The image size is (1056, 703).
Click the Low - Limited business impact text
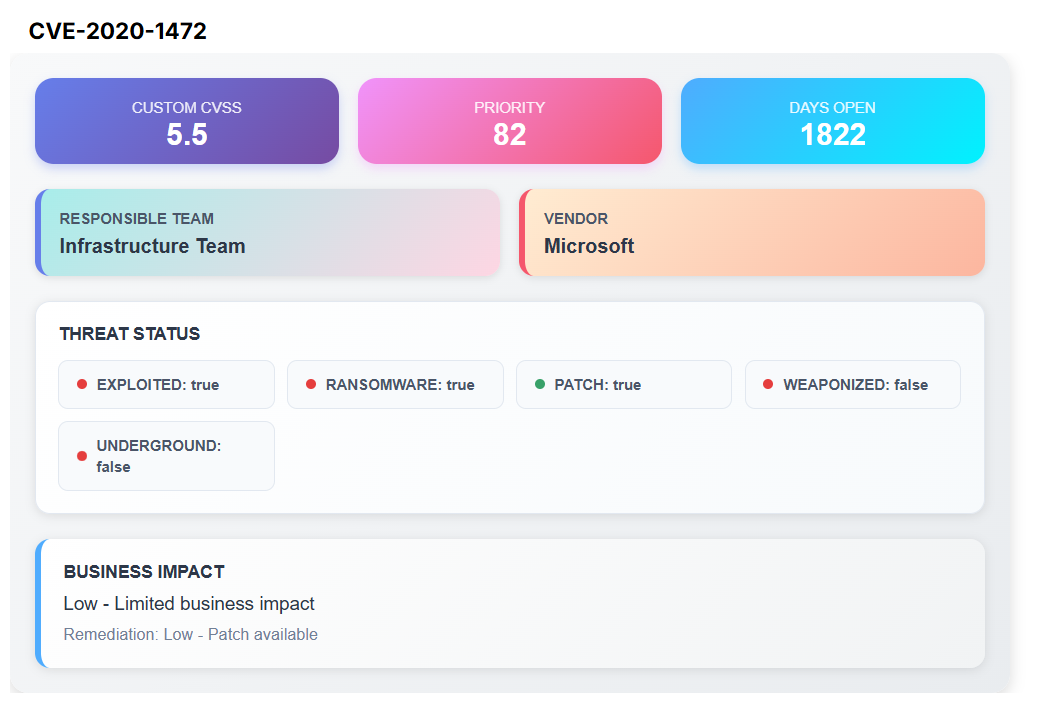189,604
